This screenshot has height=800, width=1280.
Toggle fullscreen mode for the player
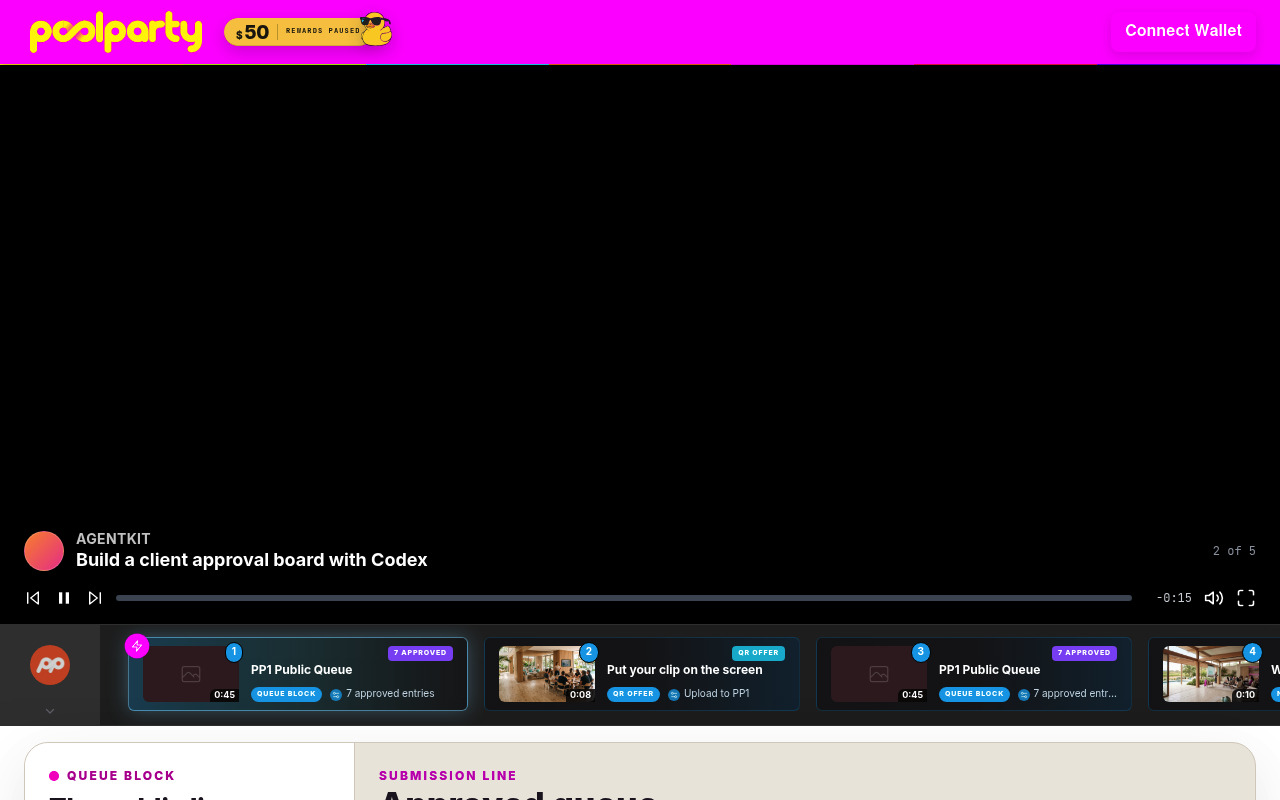1246,598
